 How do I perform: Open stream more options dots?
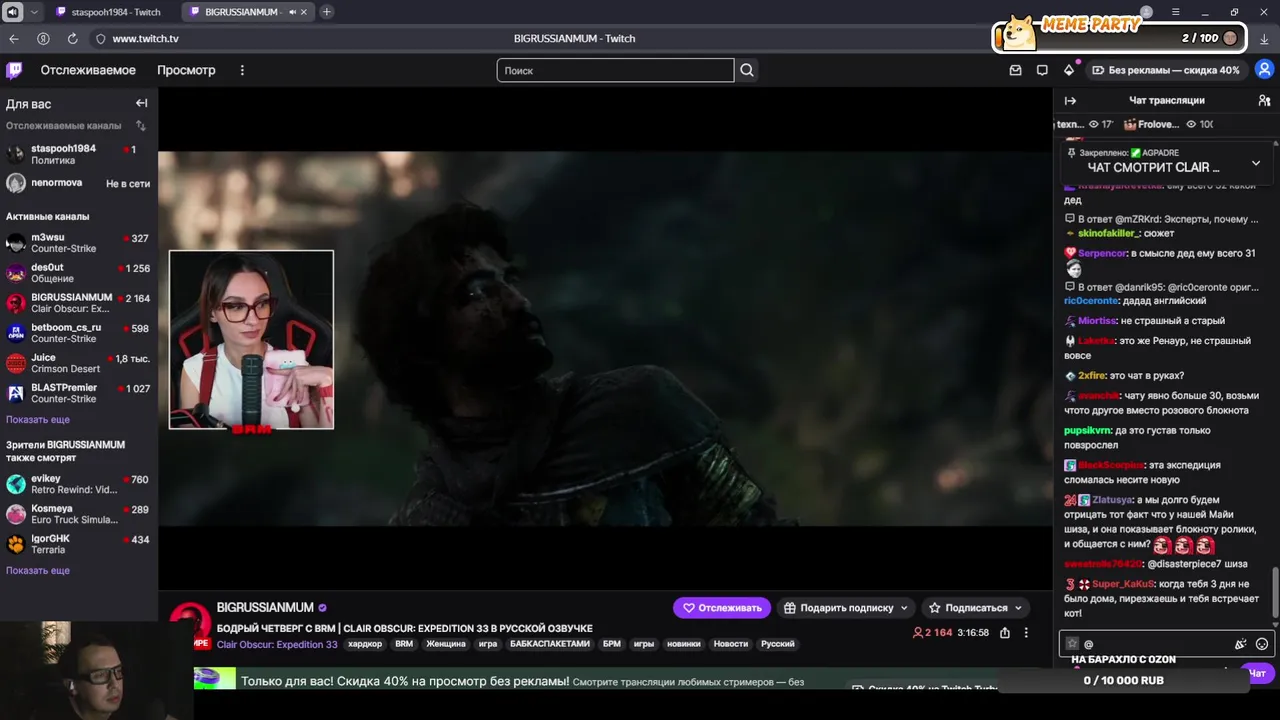1025,632
